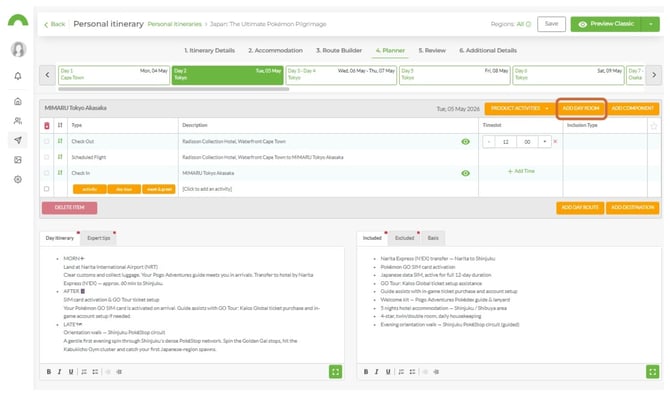Screen dimensions: 670x393
Task: Show previous days with left arrow
Action: [47, 75]
